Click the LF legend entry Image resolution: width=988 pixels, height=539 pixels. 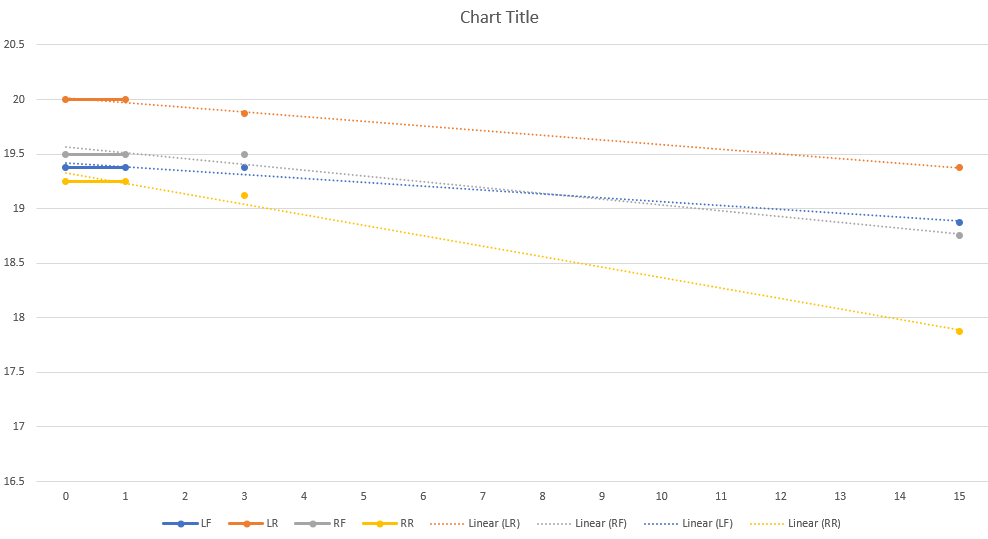(x=187, y=523)
